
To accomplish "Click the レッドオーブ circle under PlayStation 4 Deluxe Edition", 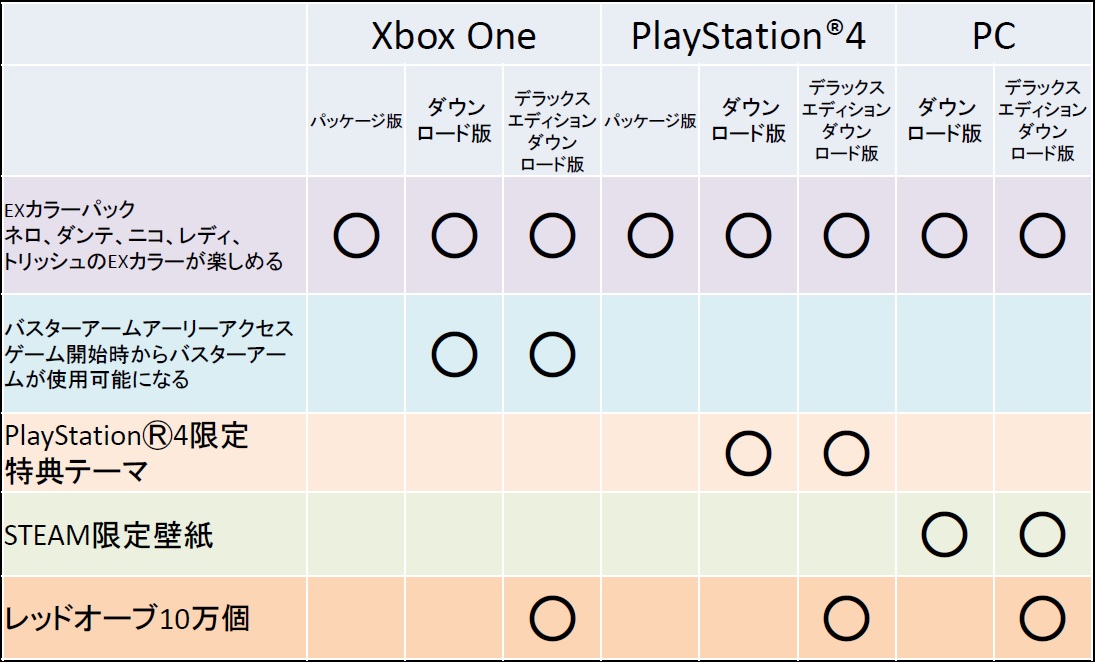I will [x=846, y=618].
